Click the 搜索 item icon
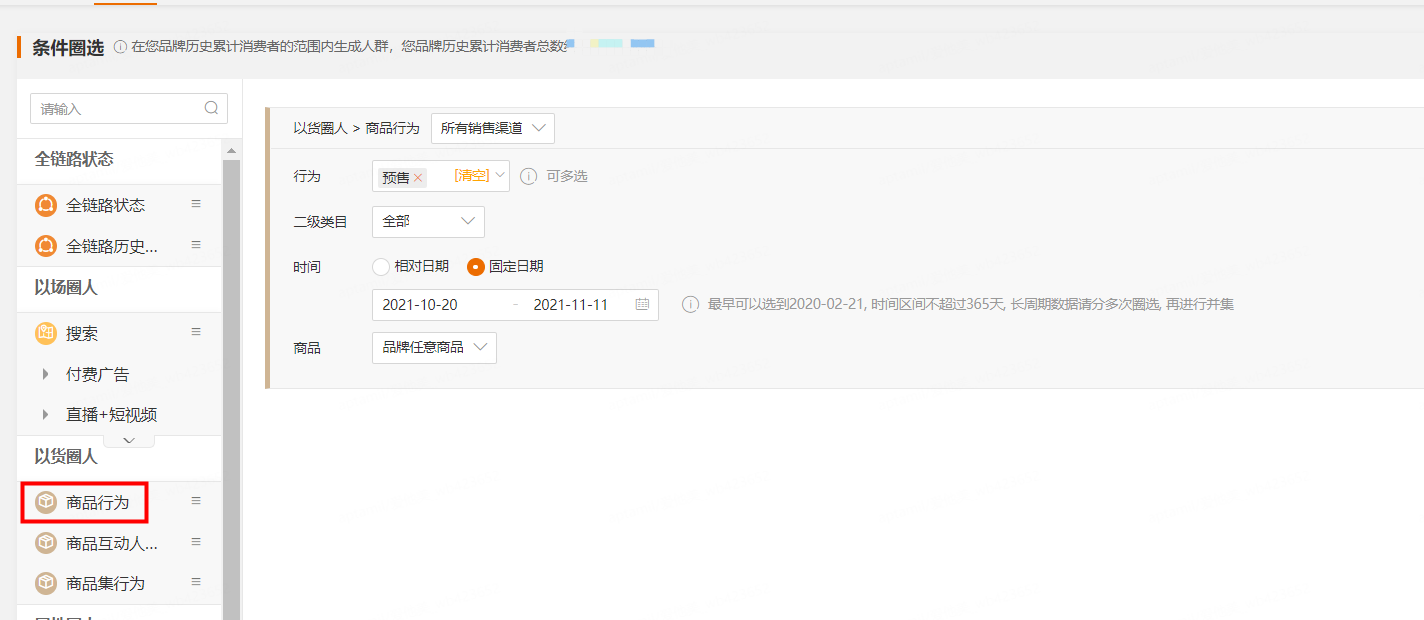This screenshot has height=620, width=1424. 46,334
